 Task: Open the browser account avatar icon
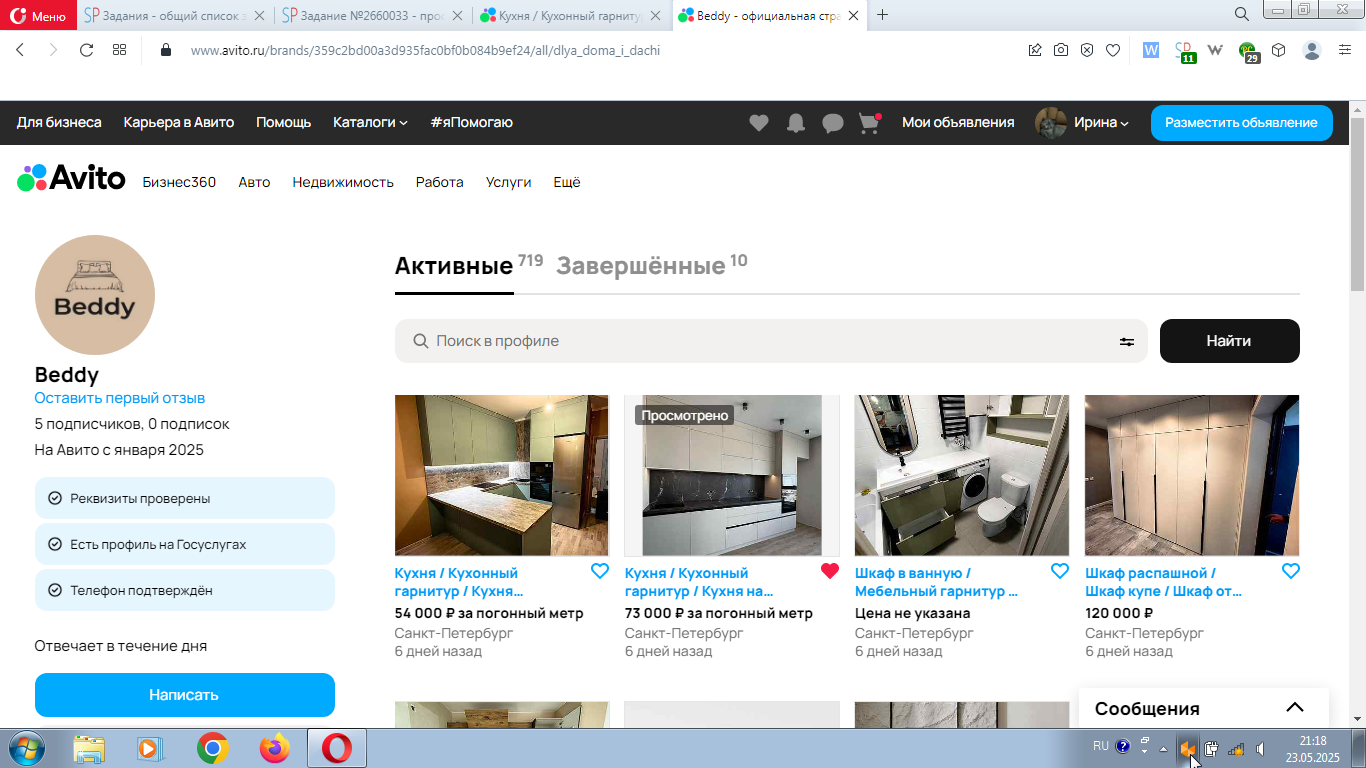tap(1312, 50)
